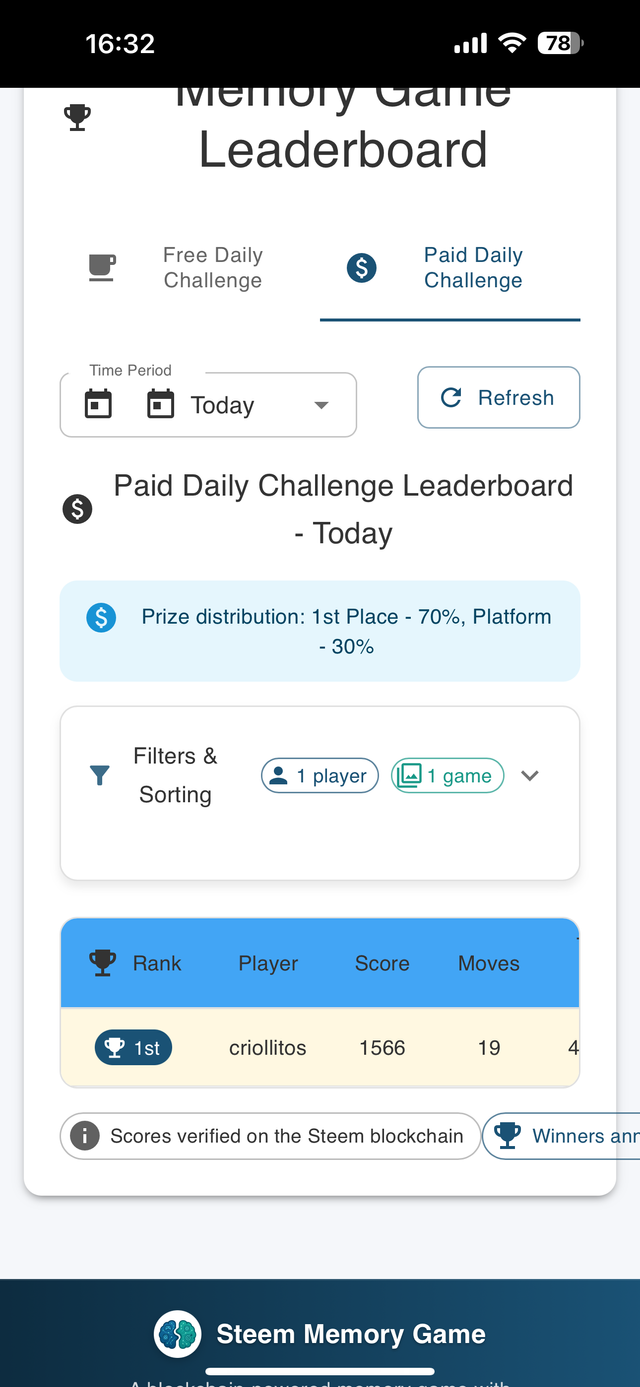Viewport: 640px width, 1387px height.
Task: Click the first calendar icon in Time Period
Action: click(98, 404)
